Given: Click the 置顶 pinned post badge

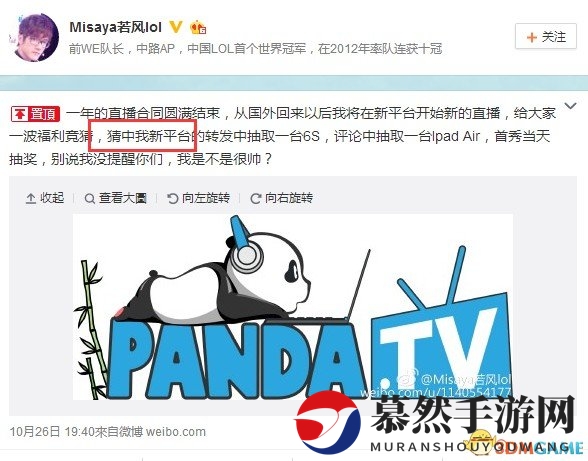Looking at the screenshot, I should (x=35, y=114).
